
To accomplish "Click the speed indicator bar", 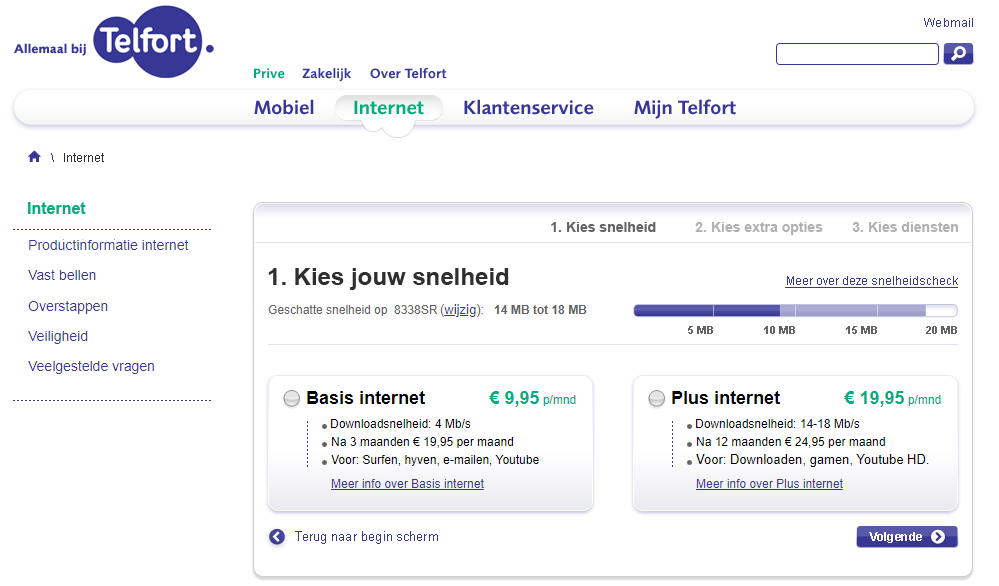I will tap(795, 311).
